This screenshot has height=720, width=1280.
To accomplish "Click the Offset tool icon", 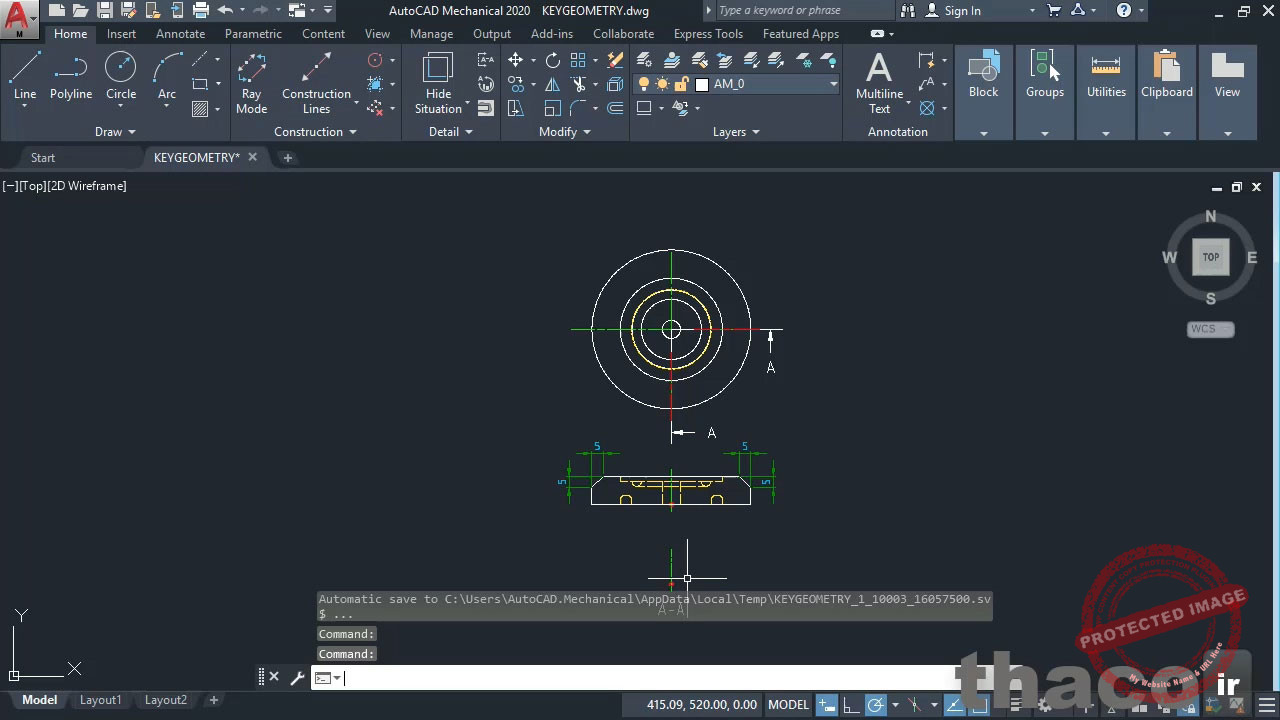I will [615, 108].
